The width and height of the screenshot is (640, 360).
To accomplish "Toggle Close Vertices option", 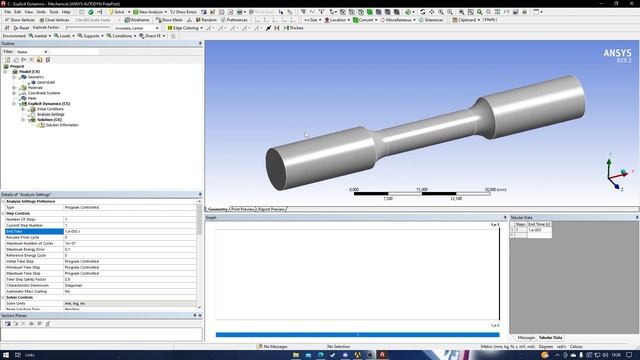I will pyautogui.click(x=54, y=20).
